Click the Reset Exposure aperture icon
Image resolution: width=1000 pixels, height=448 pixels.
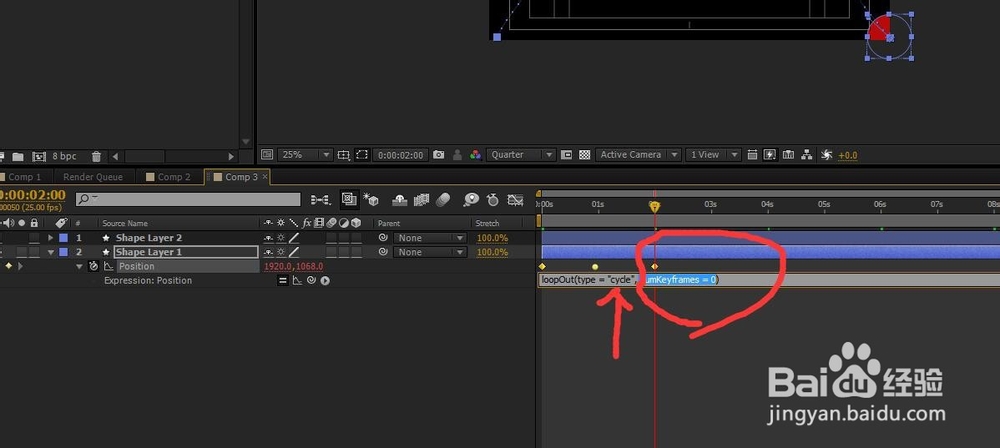pos(827,154)
